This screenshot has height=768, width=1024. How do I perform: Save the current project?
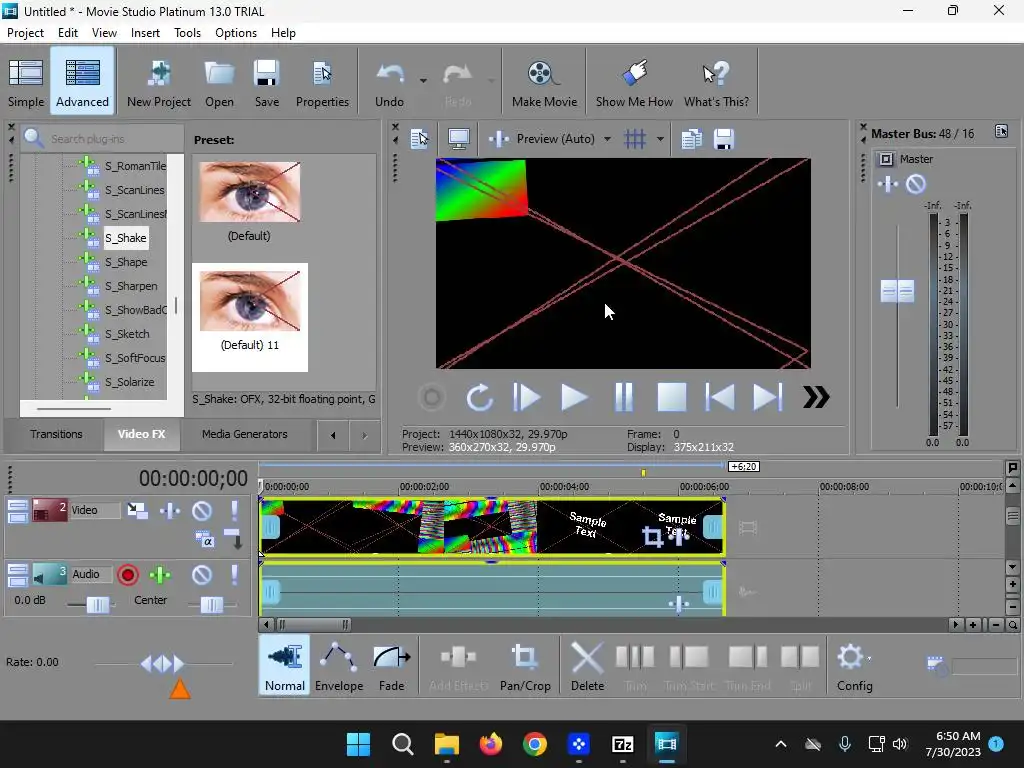coord(266,82)
